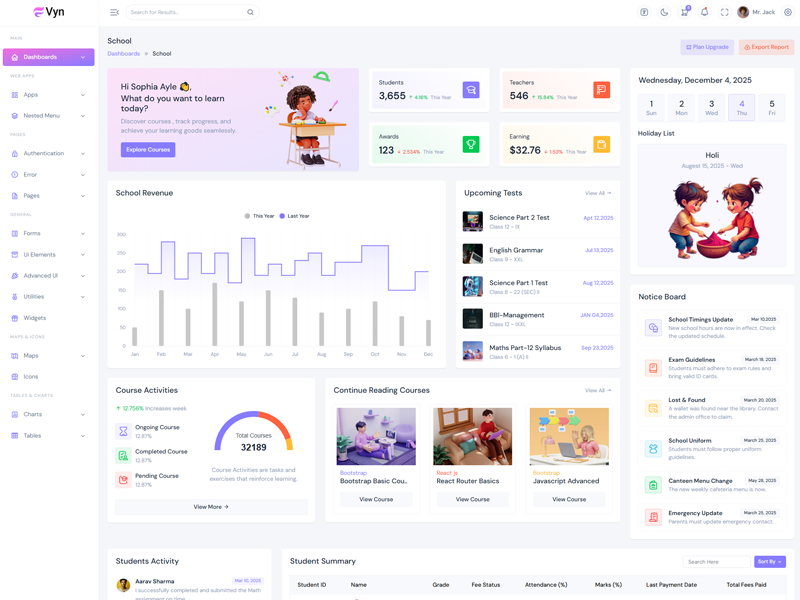The image size is (800, 600).
Task: Click the Explore Courses button
Action: (148, 150)
